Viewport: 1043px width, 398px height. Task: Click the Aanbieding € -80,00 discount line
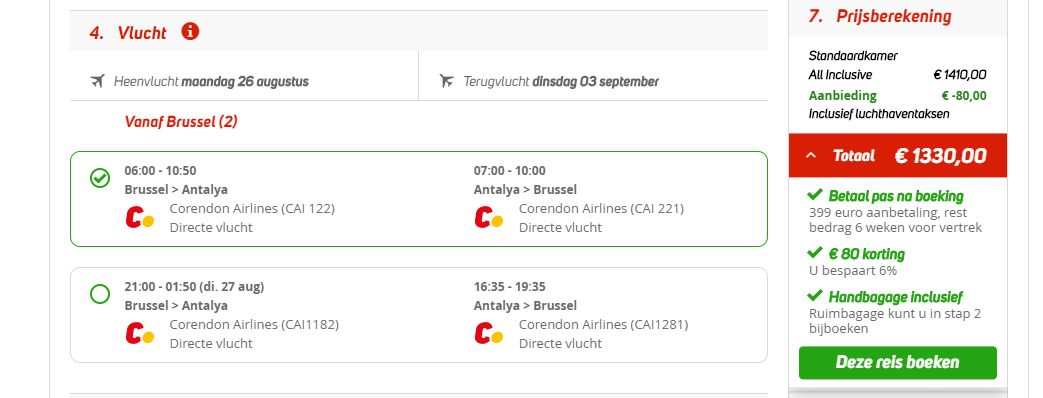[x=897, y=95]
